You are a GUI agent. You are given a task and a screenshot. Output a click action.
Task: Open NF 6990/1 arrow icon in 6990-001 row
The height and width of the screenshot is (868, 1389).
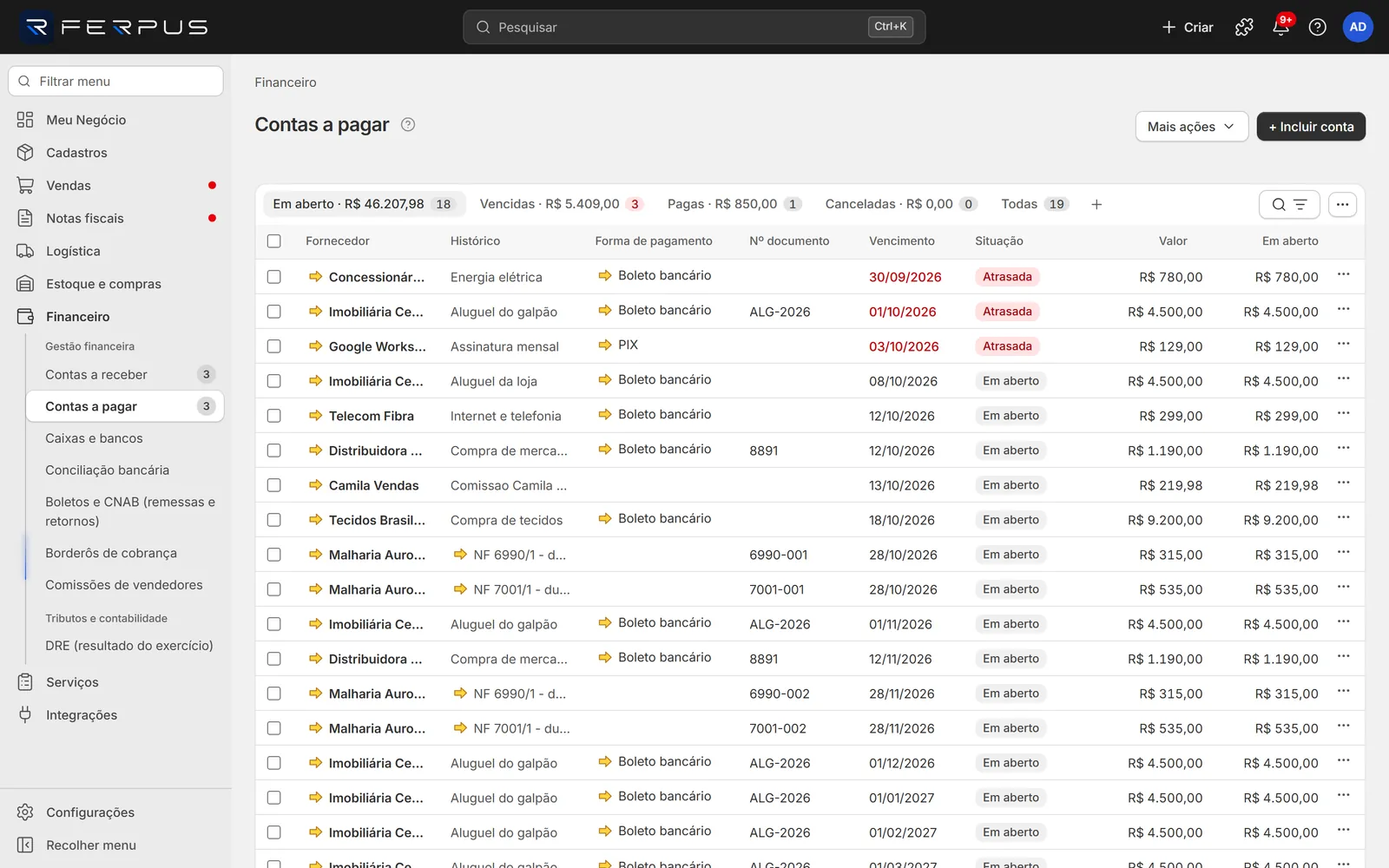(460, 555)
